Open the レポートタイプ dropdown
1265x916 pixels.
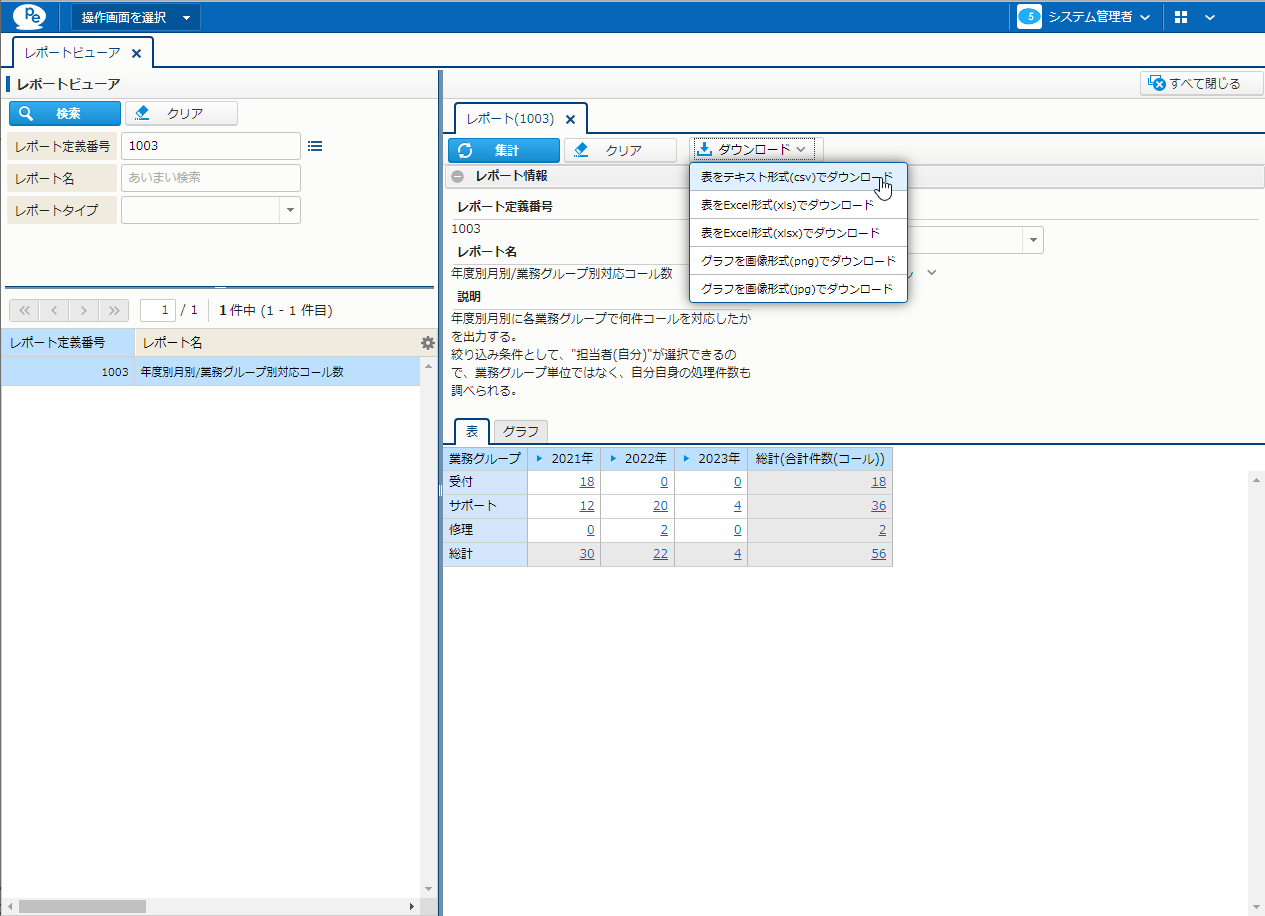pos(290,210)
